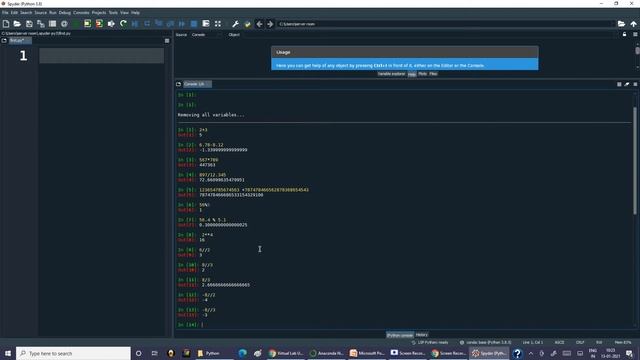Viewport: 640px width, 360px height.
Task: Click the green Run file button
Action: pos(76,24)
